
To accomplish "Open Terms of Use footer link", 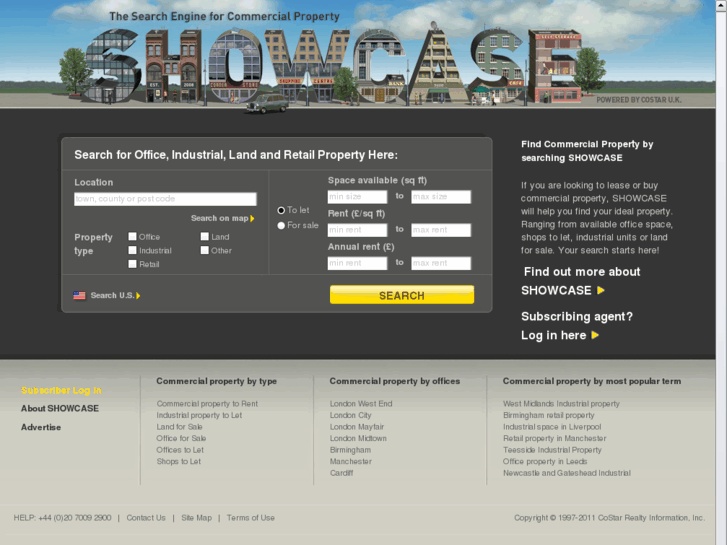I will coord(251,518).
